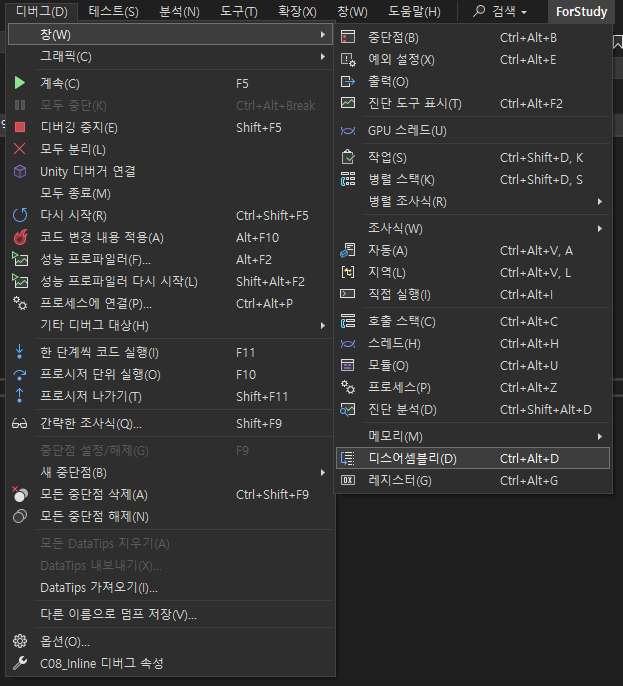This screenshot has width=623, height=686.
Task: Expand the 그래픽(C) submenu arrow
Action: click(323, 56)
